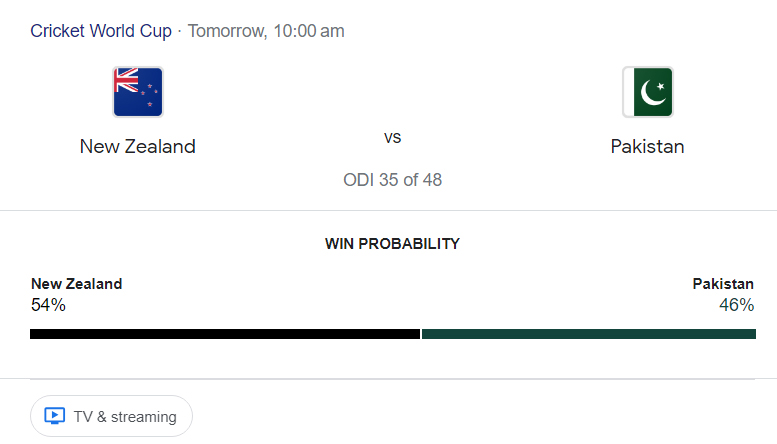Click the Union Jack on New Zealand's flag

click(126, 80)
